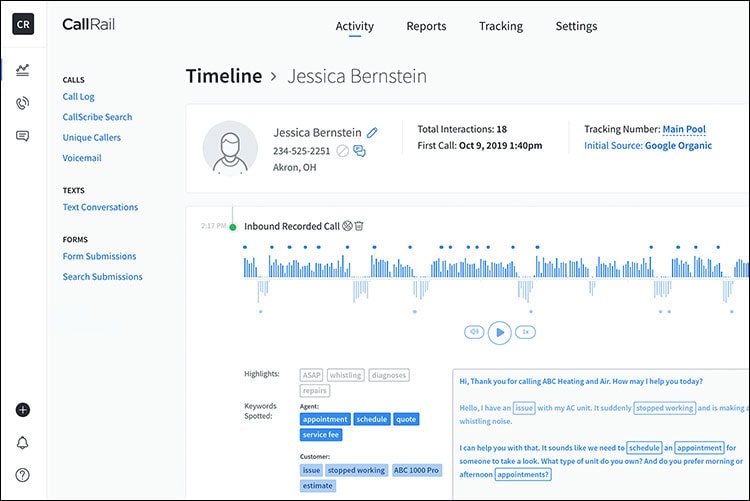This screenshot has height=501, width=750.
Task: Toggle the recording volume button
Action: point(474,332)
